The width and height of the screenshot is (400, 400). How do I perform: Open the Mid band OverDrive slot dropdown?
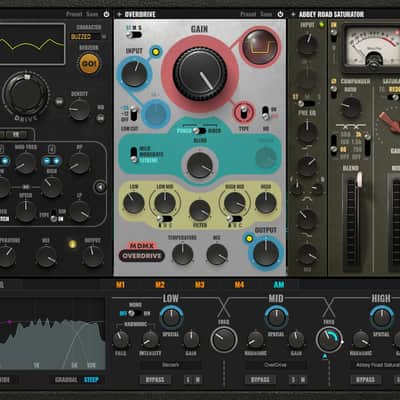point(276,365)
